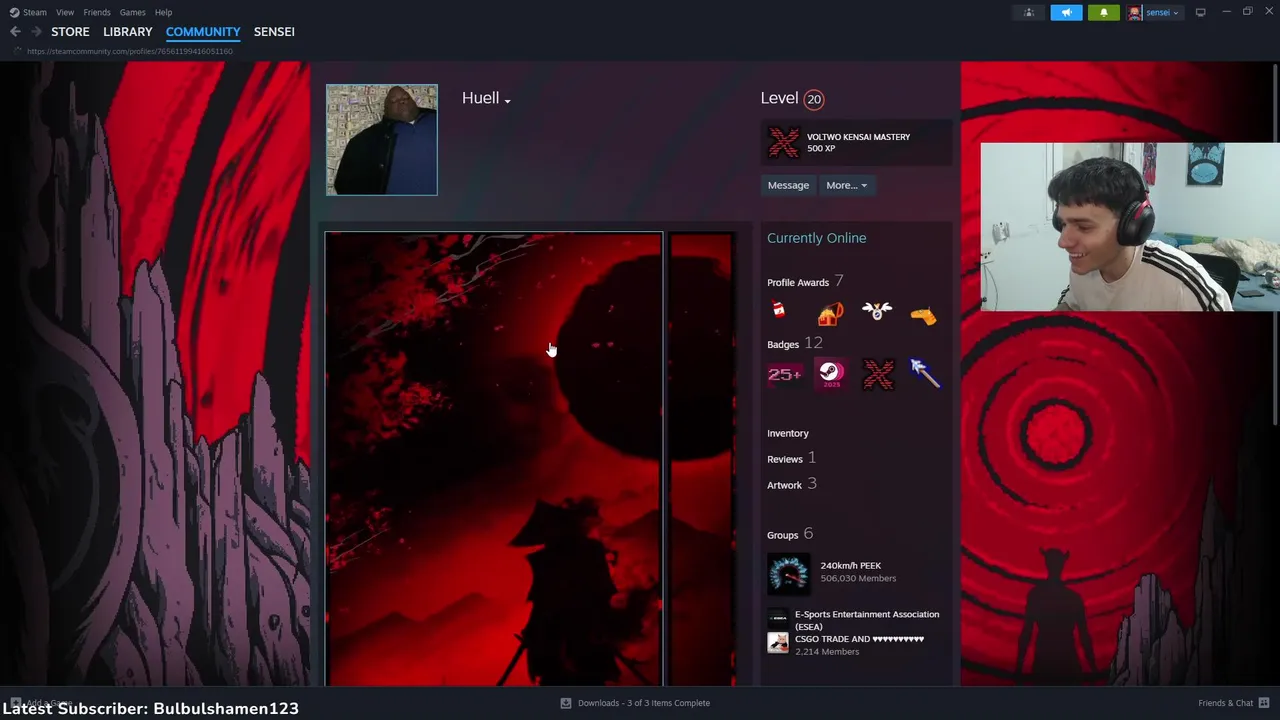Image resolution: width=1280 pixels, height=720 pixels.
Task: Open Downloads 3 of 3 Items Complete
Action: 644,703
